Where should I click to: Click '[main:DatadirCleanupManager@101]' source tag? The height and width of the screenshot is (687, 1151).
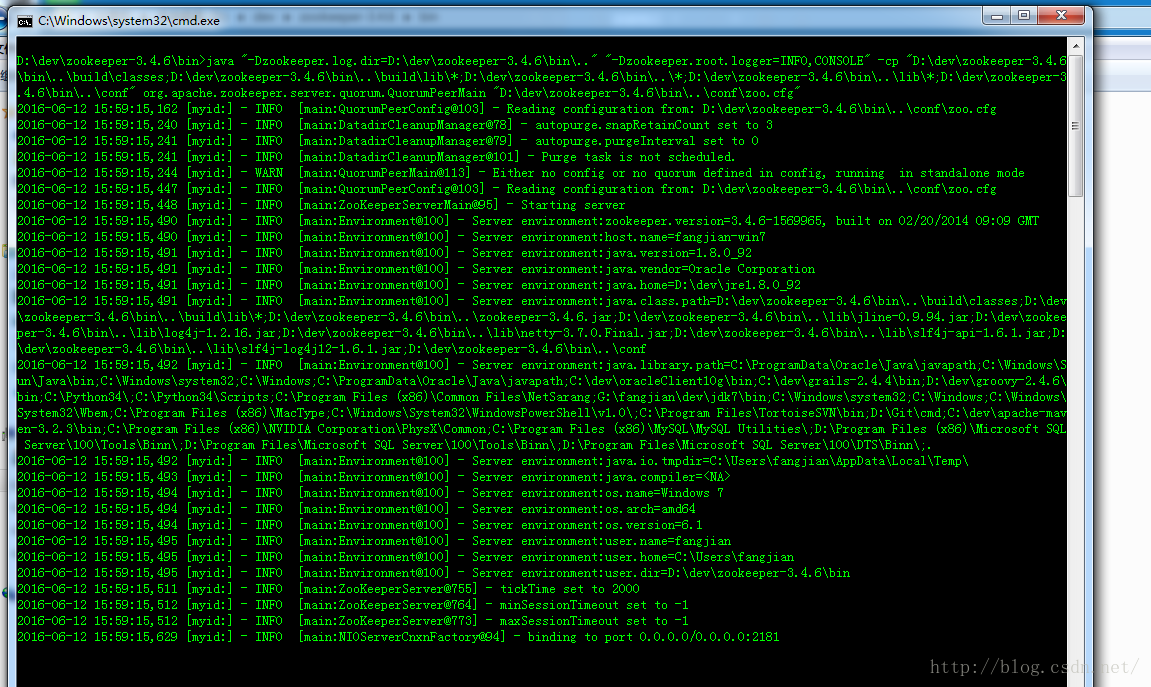(408, 157)
